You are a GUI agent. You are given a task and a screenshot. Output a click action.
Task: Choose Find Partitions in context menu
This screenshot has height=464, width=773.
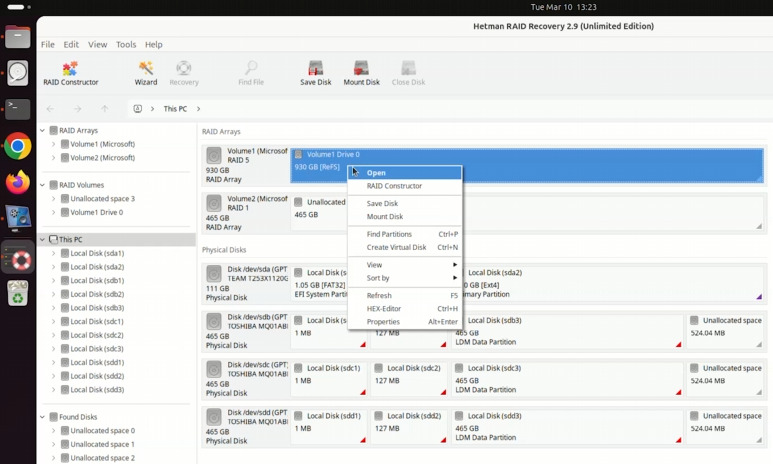point(405,234)
